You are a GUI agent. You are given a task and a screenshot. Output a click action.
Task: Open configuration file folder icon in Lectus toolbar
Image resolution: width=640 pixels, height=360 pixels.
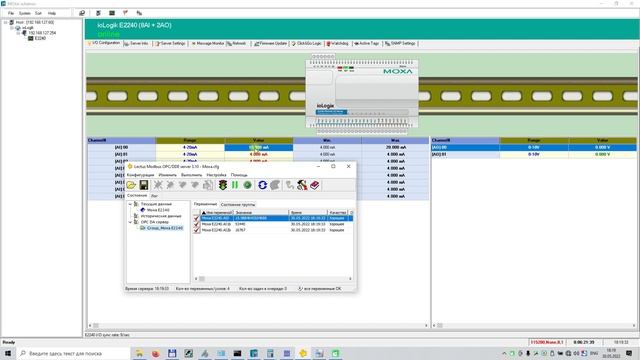tap(131, 185)
